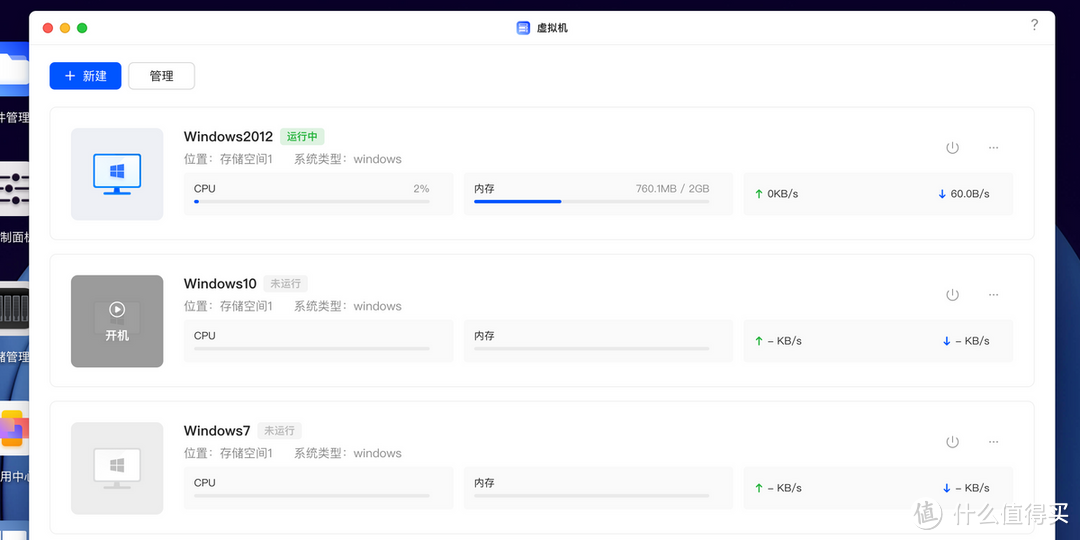
Task: Click the Windows10 VM name
Action: (x=220, y=284)
